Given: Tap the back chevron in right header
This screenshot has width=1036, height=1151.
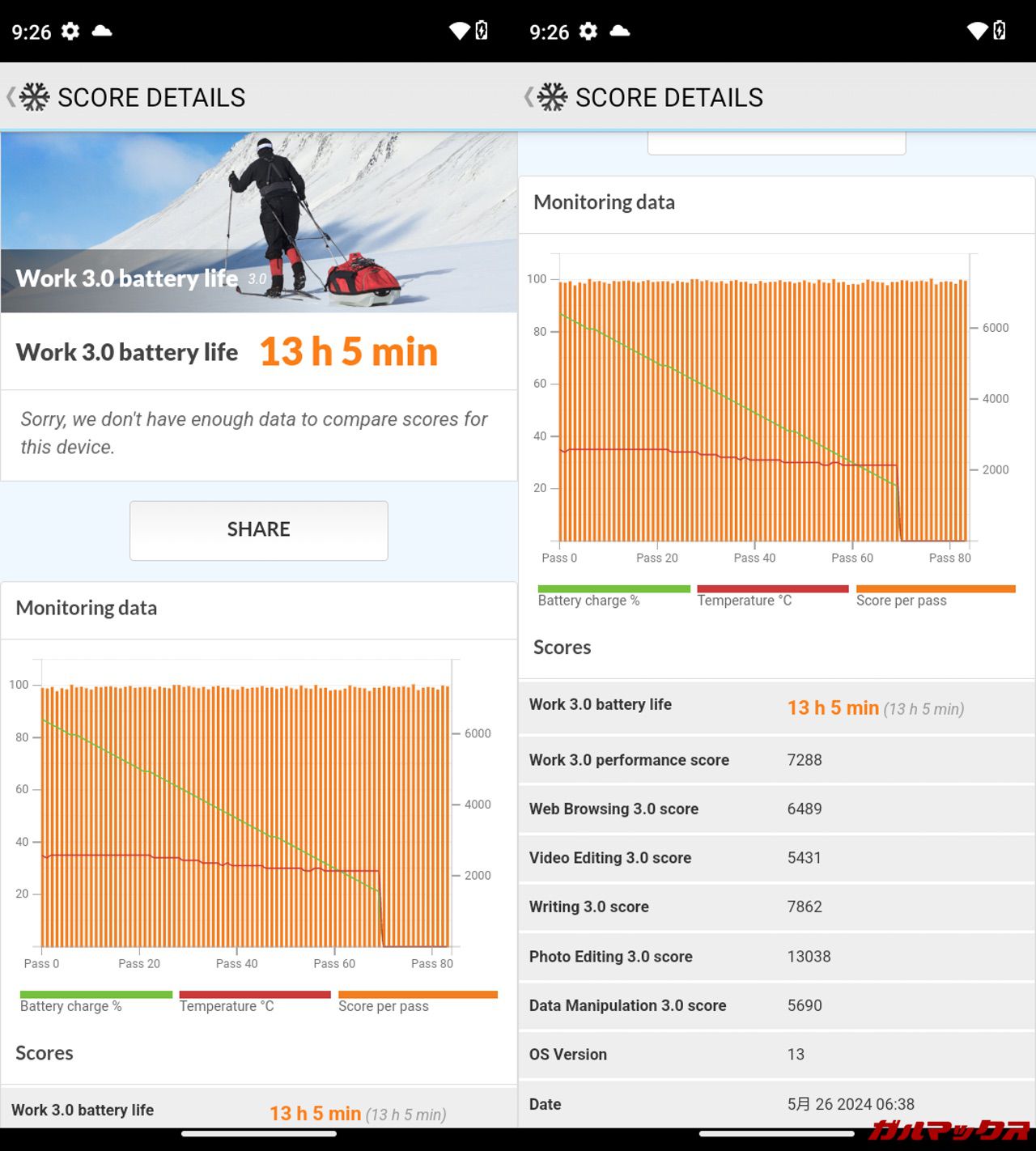Looking at the screenshot, I should point(529,97).
